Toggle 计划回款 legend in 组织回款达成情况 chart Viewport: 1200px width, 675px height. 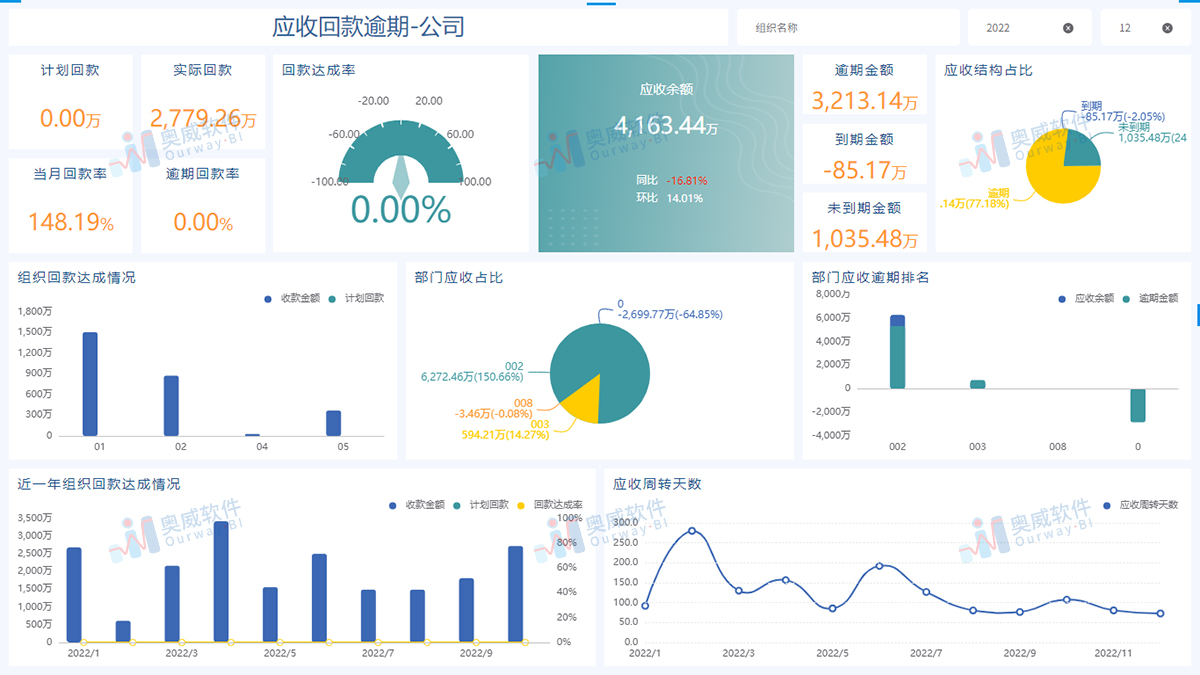(357, 298)
